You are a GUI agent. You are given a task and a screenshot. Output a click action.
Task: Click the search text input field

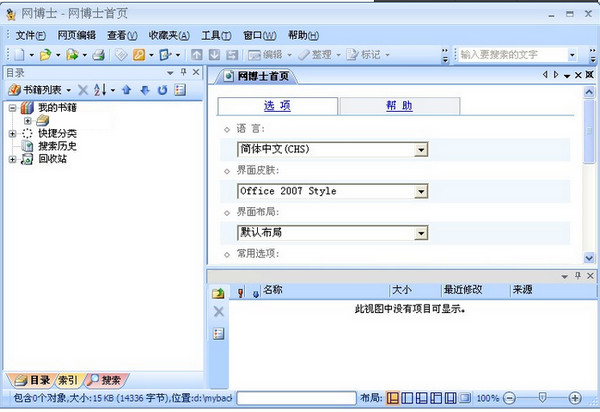(x=520, y=54)
